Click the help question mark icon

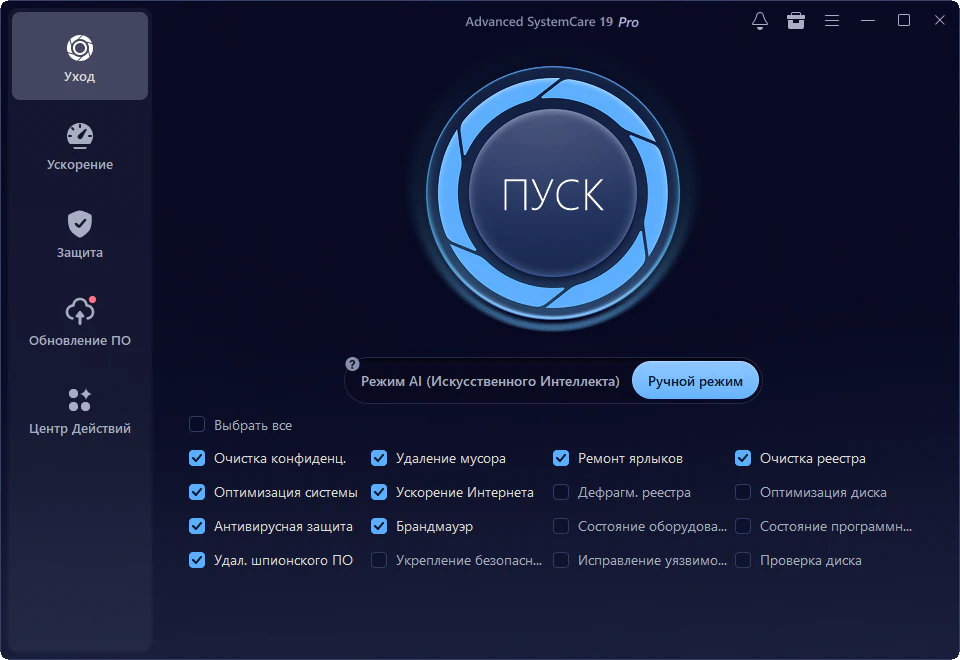pyautogui.click(x=352, y=364)
